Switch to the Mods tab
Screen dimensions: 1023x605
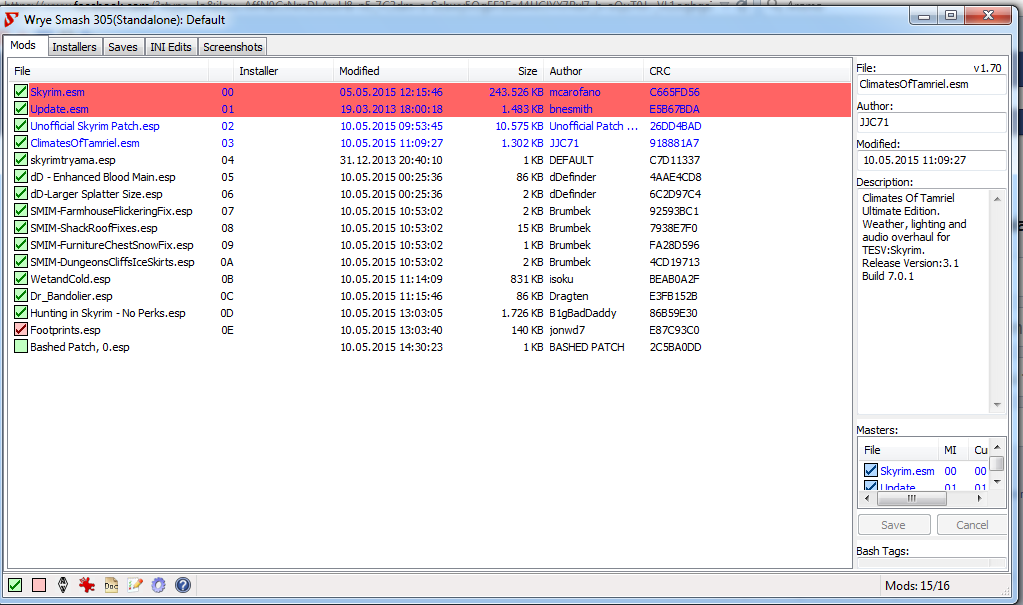[x=23, y=45]
